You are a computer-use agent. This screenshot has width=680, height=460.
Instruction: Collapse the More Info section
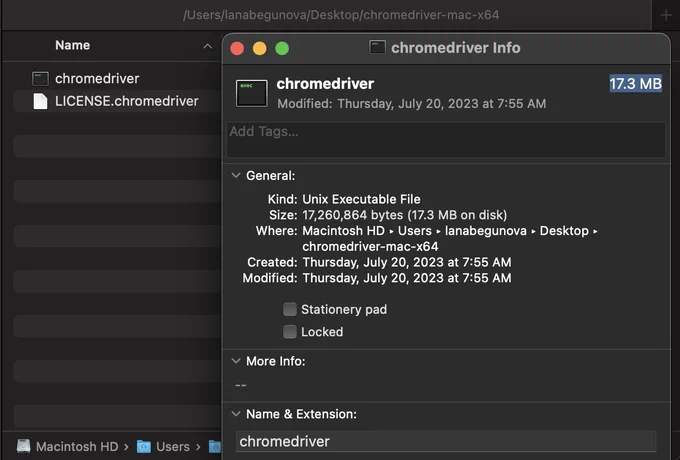pos(236,361)
